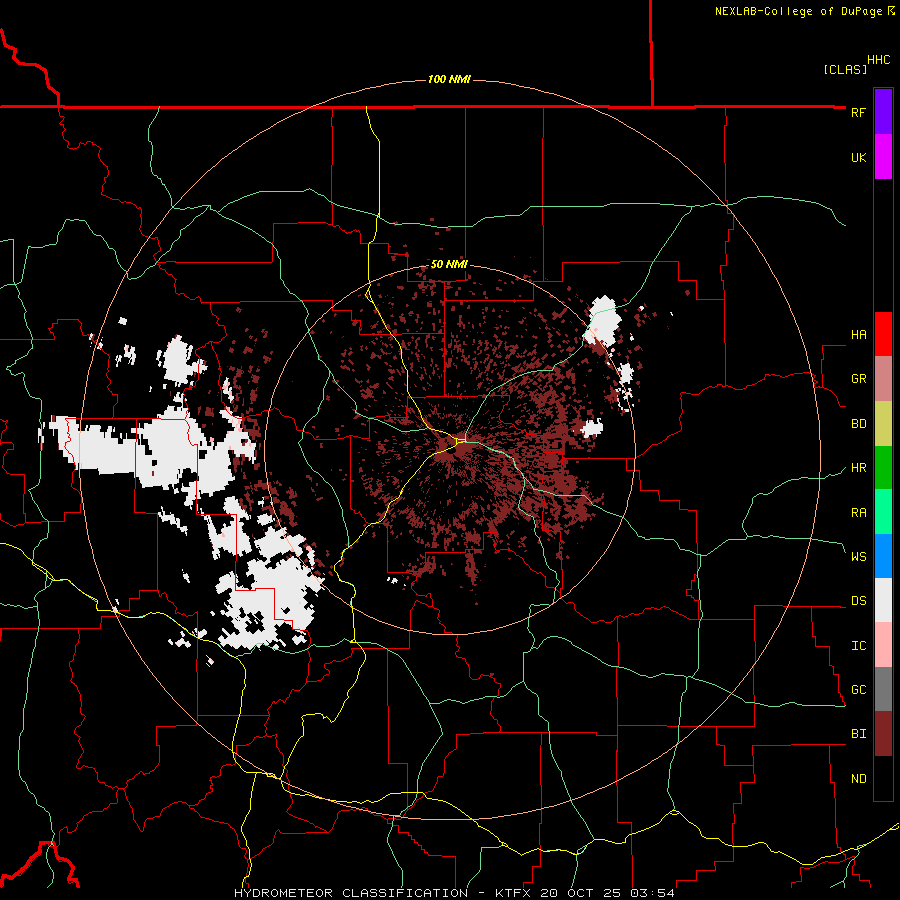Click the "50 NMI" range ring label
The image size is (900, 900).
tap(449, 265)
